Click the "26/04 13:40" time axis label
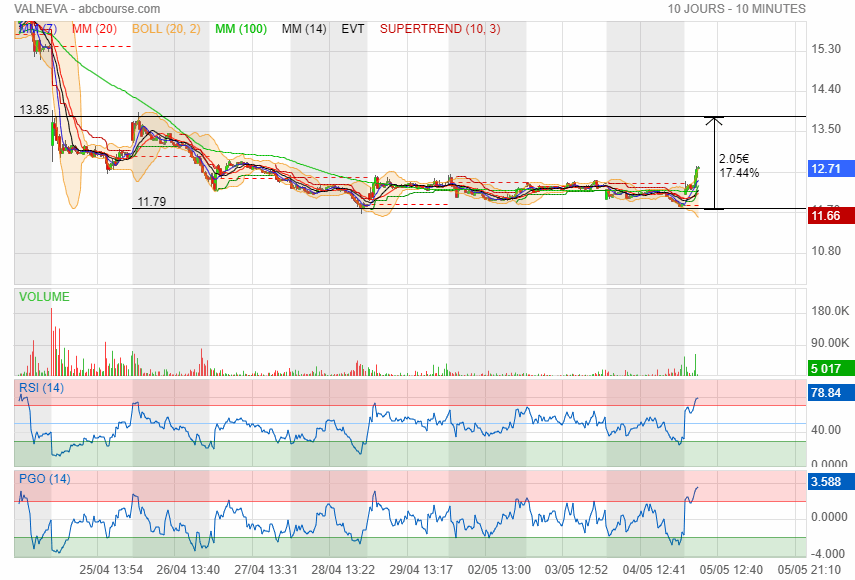Viewport: 855px width, 580px height. click(188, 570)
